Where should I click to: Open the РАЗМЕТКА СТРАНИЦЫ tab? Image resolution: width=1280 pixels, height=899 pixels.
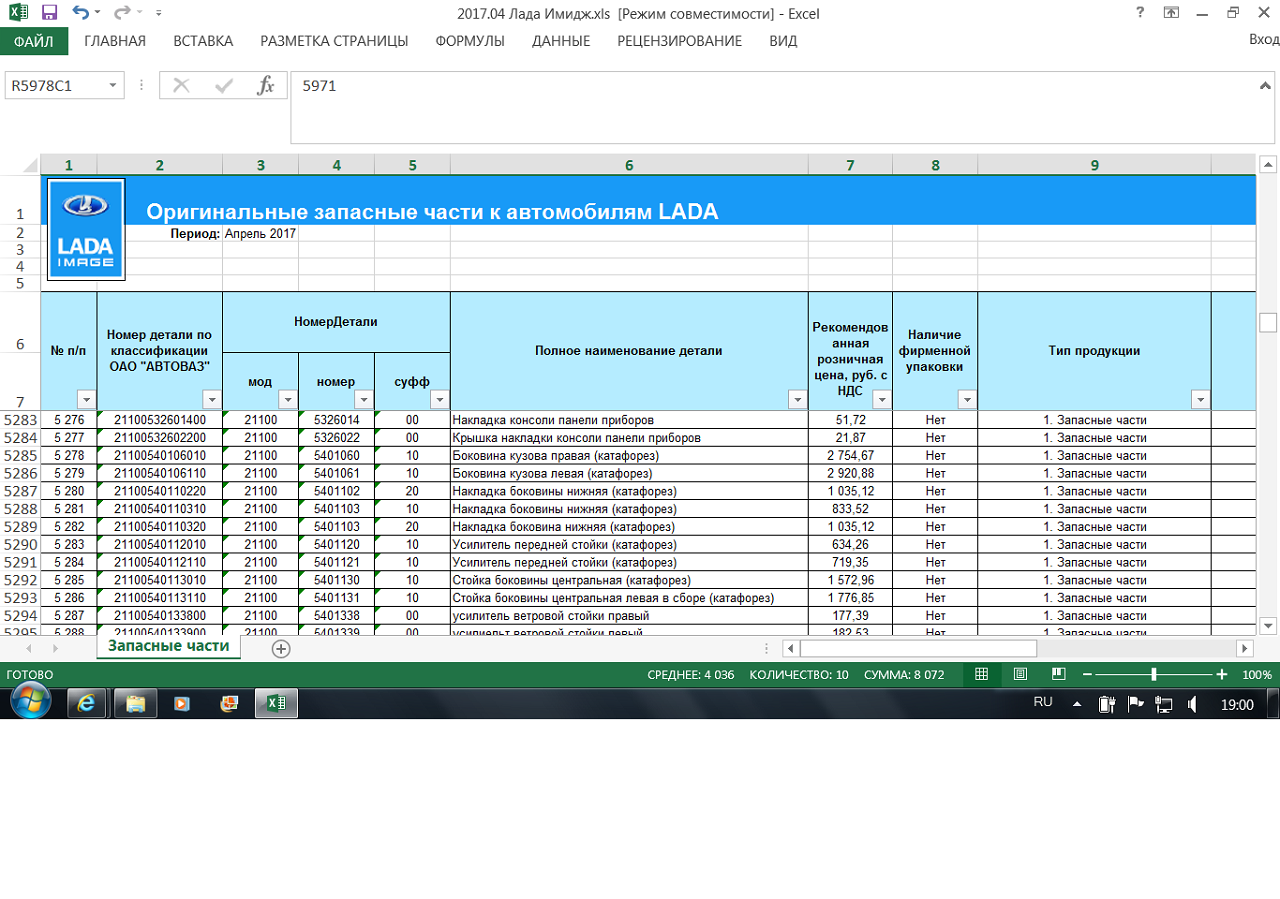click(334, 41)
